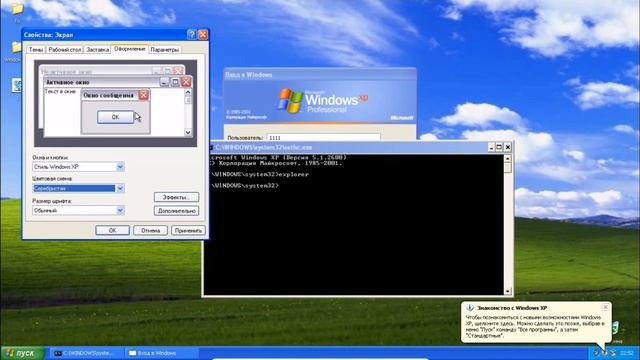Click the Эффекты button

[176, 197]
